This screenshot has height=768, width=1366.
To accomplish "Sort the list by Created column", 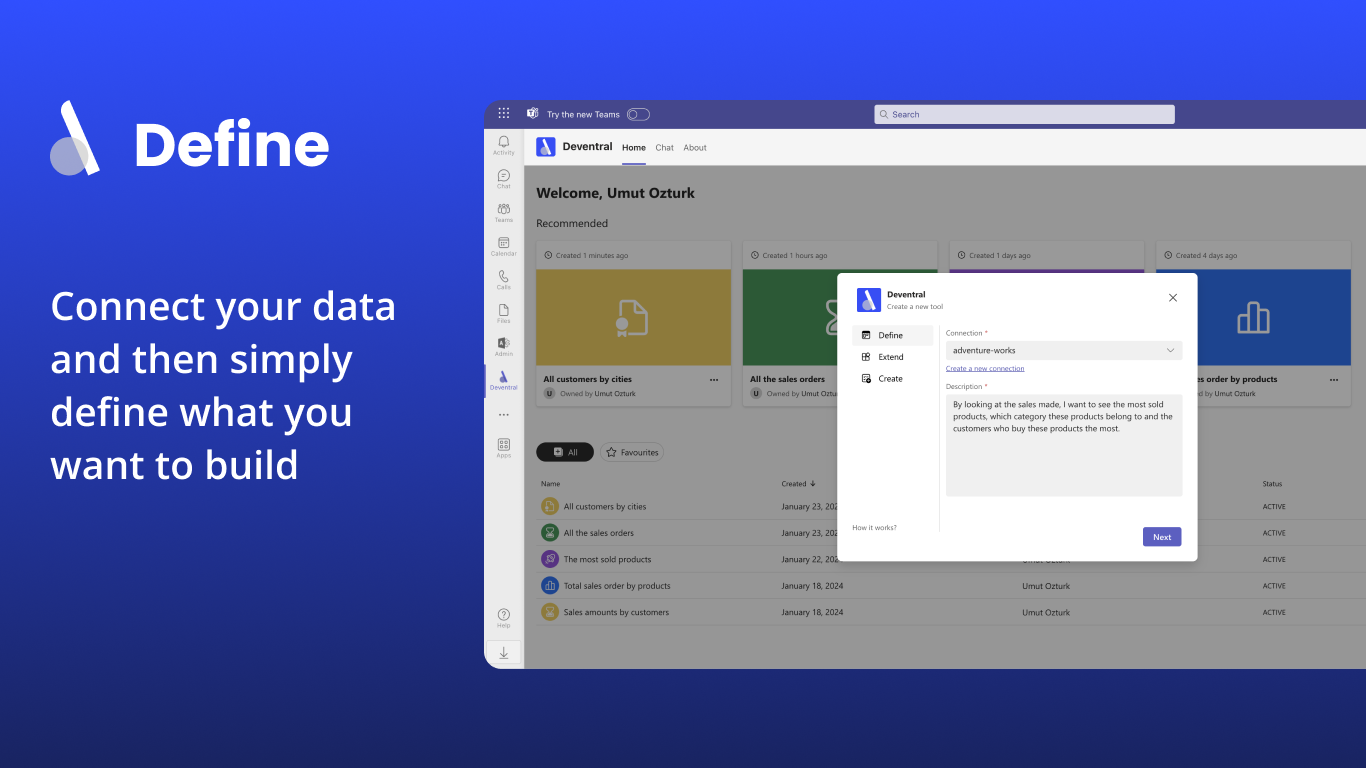I will 798,484.
